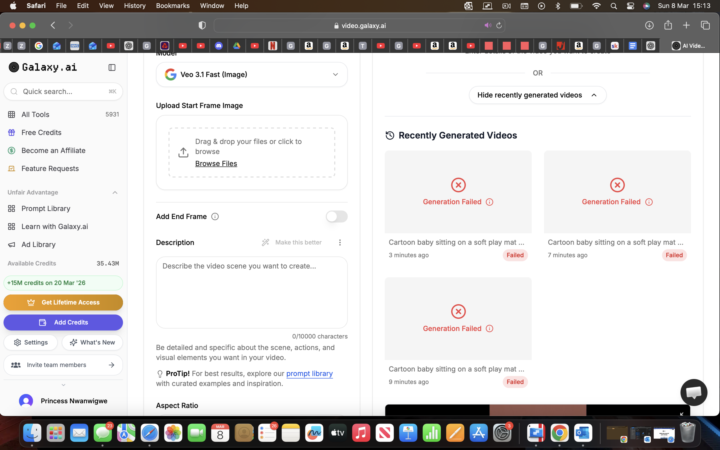The width and height of the screenshot is (720, 450).
Task: Select the AI Vide... tab
Action: pos(688,45)
